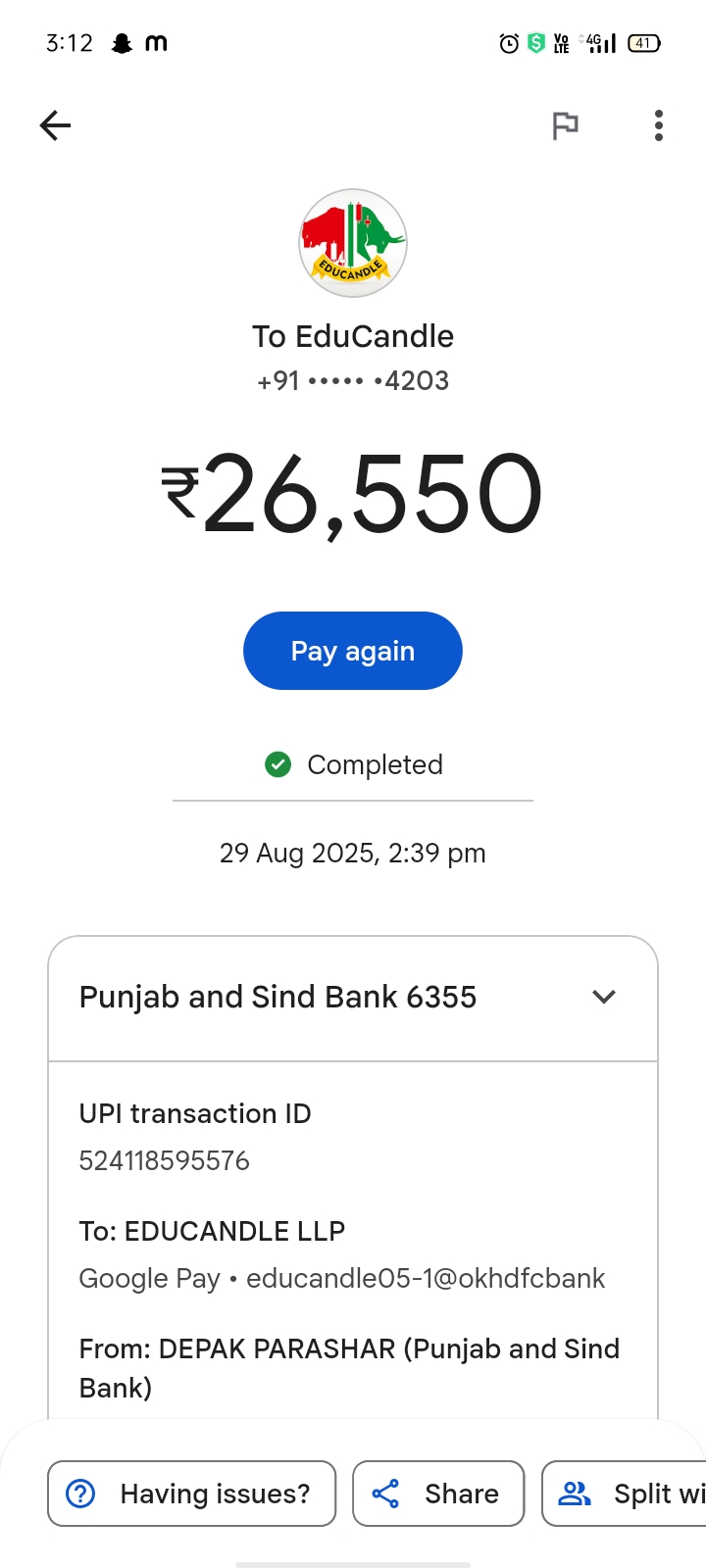The image size is (706, 1568).
Task: Open the three-dot overflow menu
Action: pos(659,125)
